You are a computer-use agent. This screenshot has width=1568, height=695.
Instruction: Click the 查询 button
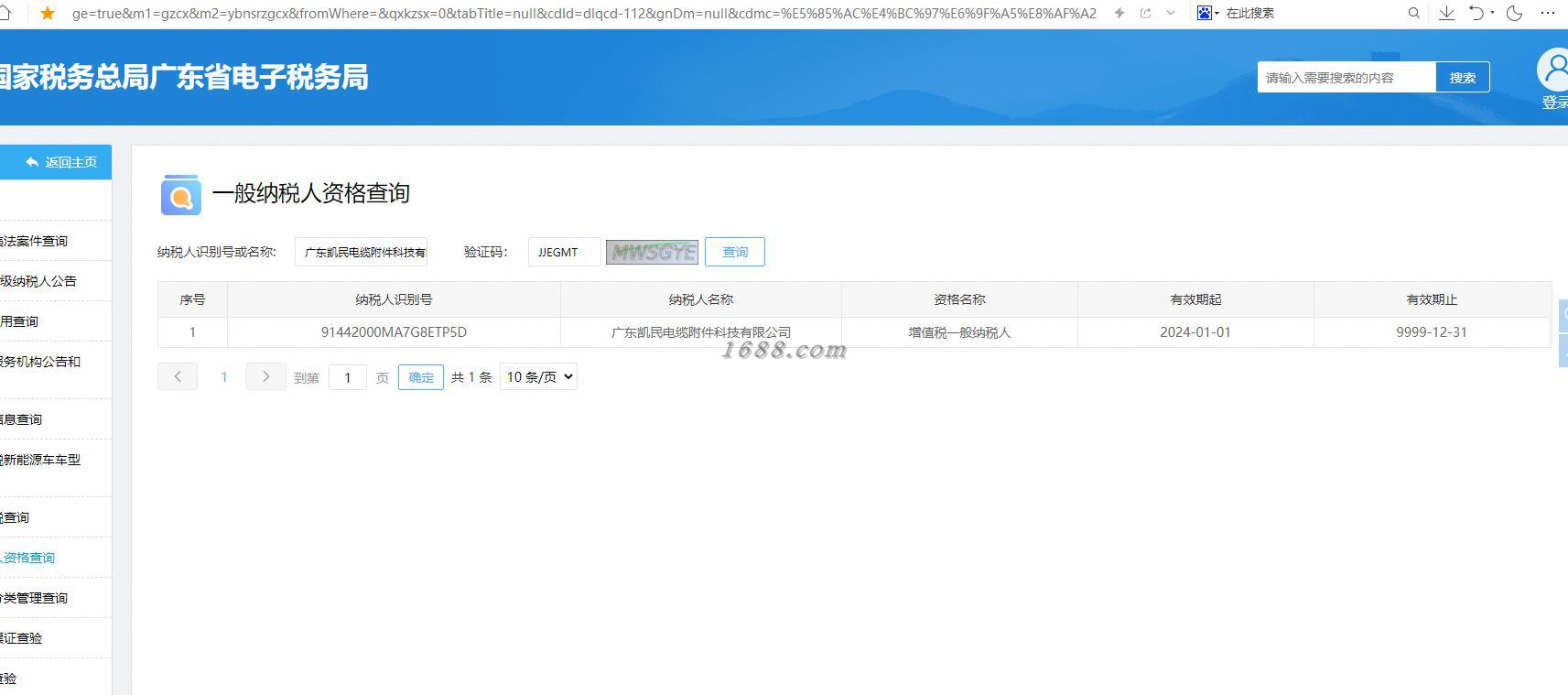[x=735, y=252]
